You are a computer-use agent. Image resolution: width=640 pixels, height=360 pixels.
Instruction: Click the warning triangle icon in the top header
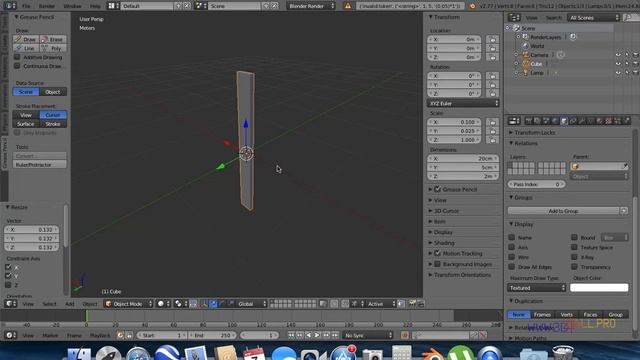[348, 6]
